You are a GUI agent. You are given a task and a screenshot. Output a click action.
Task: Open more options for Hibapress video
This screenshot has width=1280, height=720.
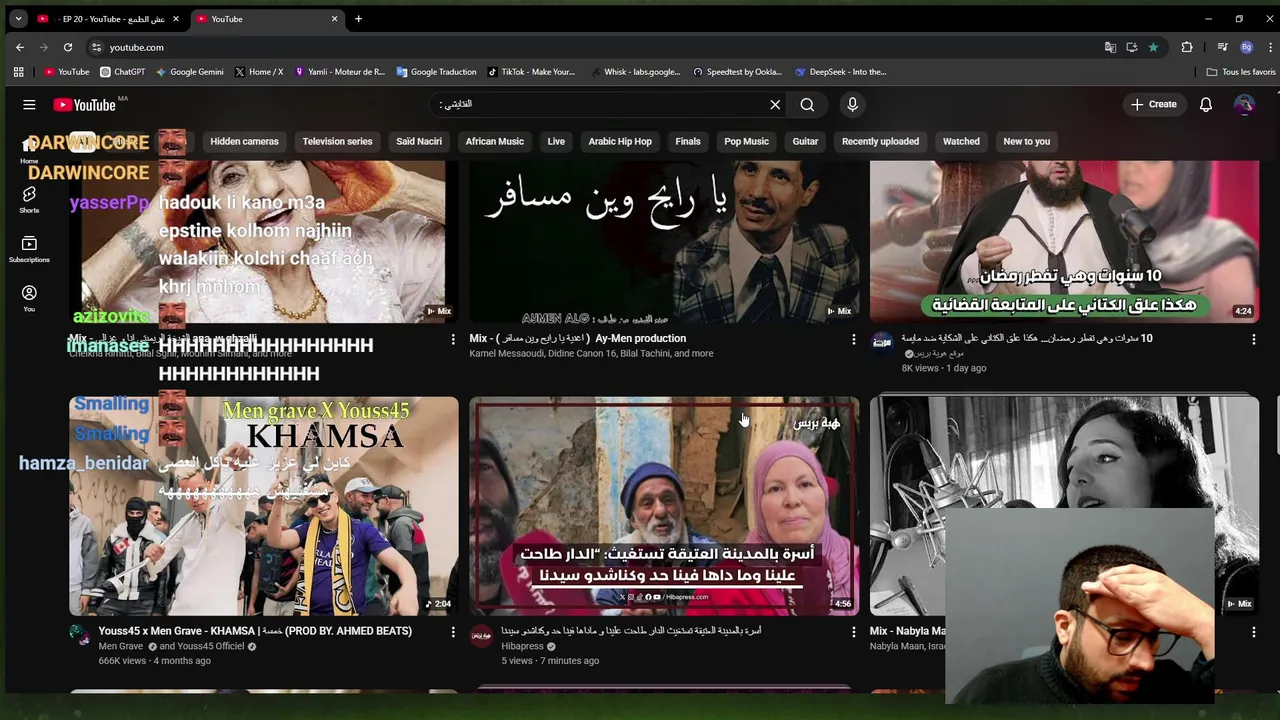click(853, 632)
